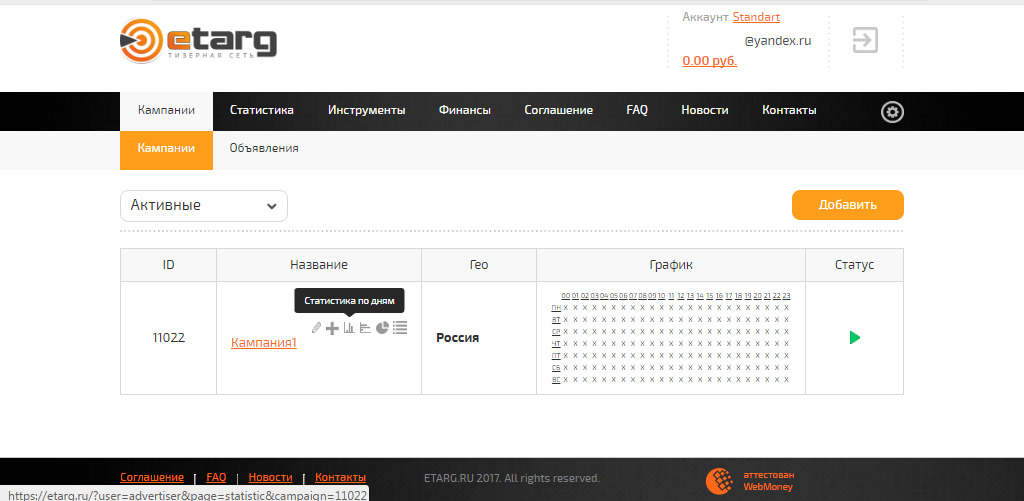The height and width of the screenshot is (501, 1024).
Task: Open settings via the gear icon
Action: click(892, 112)
